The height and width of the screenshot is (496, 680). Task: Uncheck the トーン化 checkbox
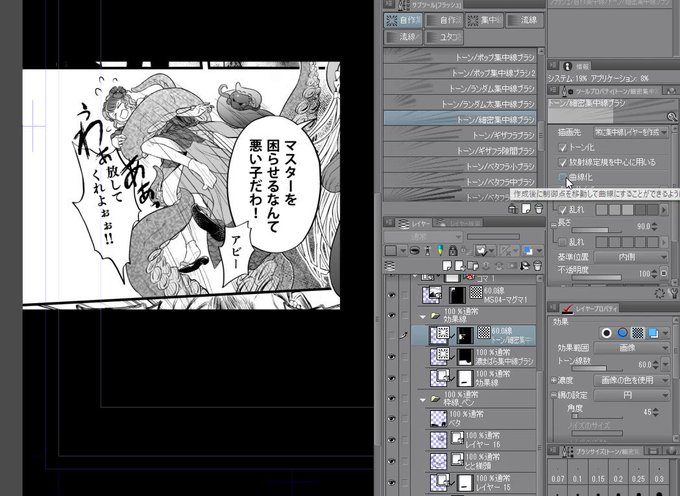(x=563, y=148)
